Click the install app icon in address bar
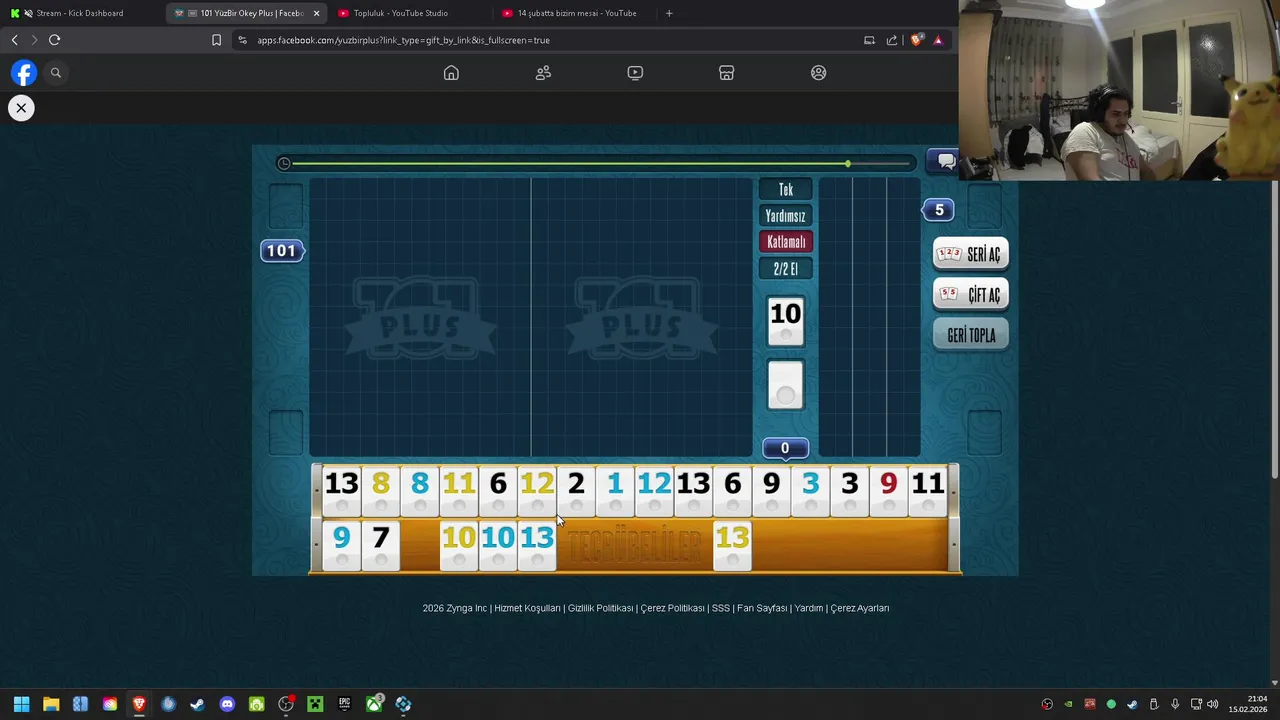The height and width of the screenshot is (720, 1280). [x=869, y=40]
